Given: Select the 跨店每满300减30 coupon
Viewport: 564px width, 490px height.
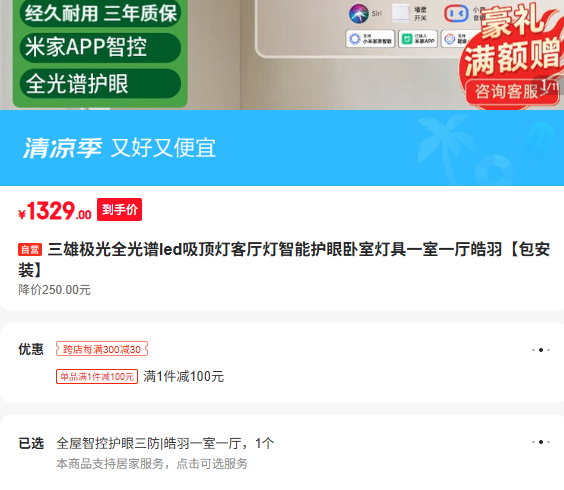Looking at the screenshot, I should click(102, 349).
